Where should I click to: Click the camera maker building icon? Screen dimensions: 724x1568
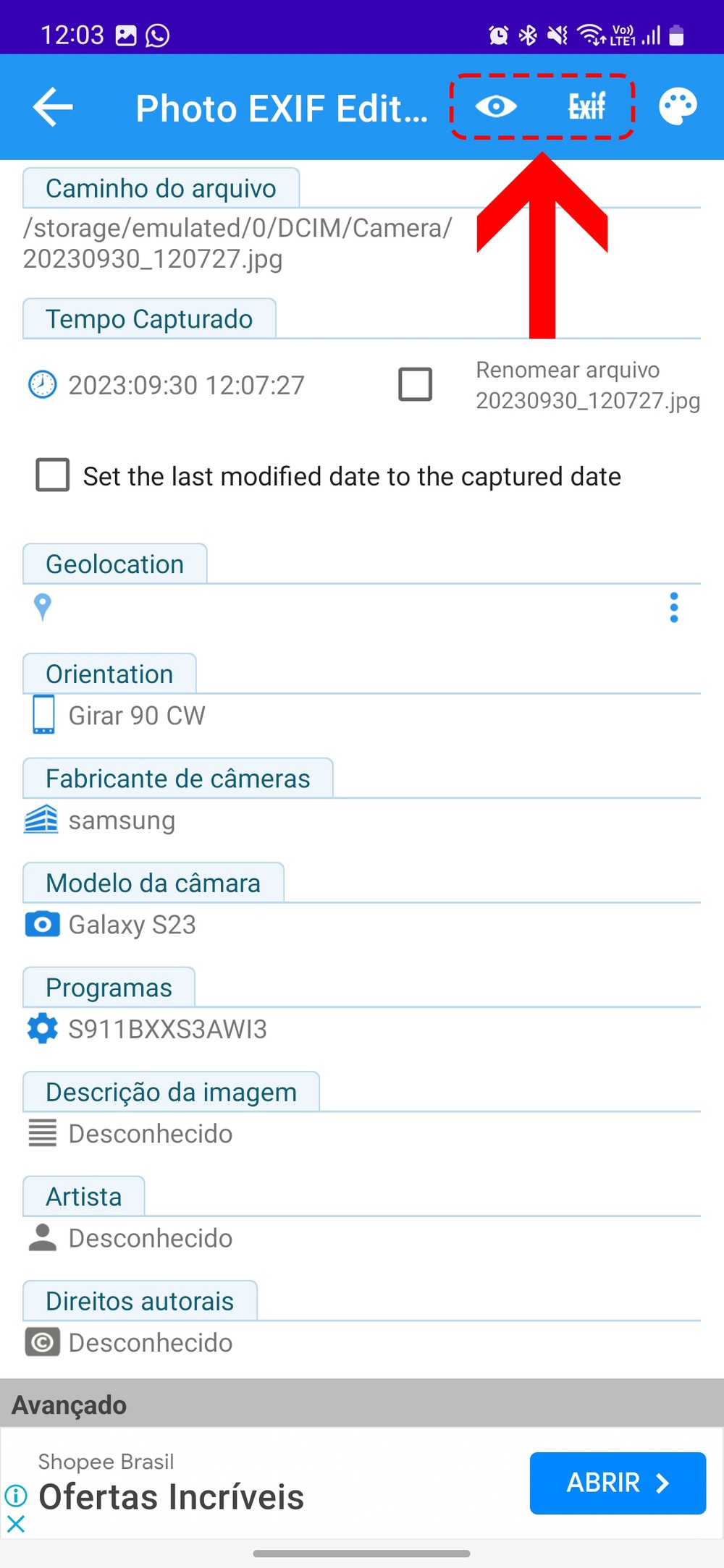click(x=41, y=820)
